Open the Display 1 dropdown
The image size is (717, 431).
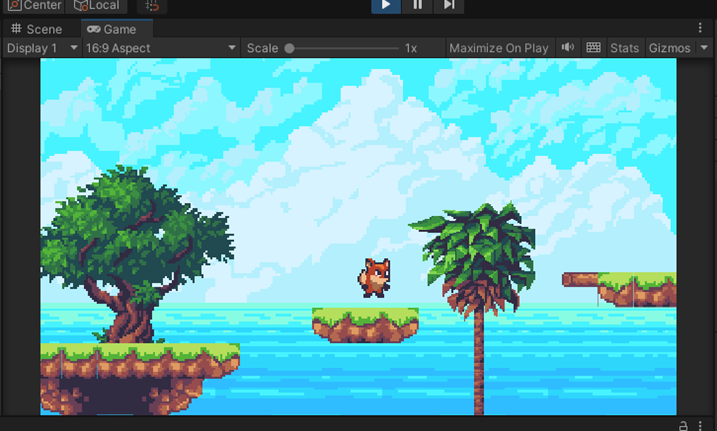click(42, 48)
